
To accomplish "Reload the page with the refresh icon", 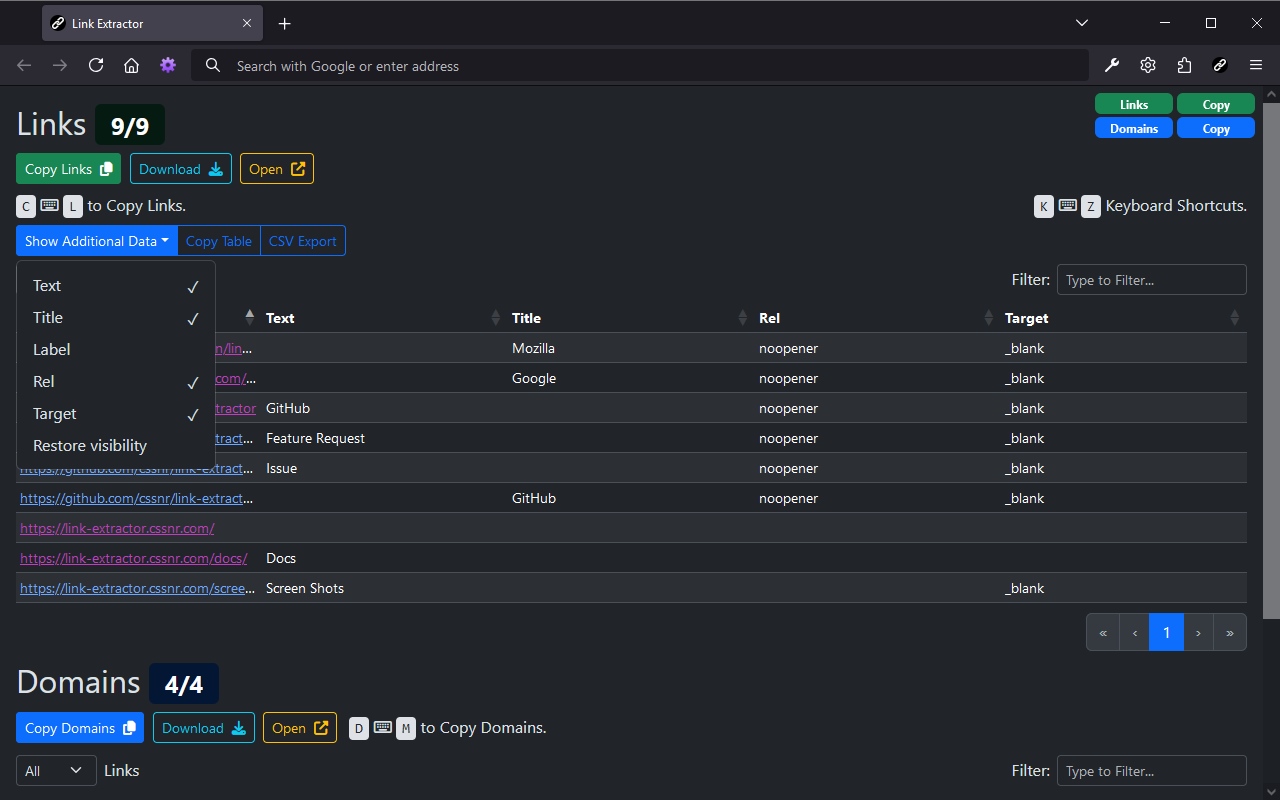I will coord(96,65).
